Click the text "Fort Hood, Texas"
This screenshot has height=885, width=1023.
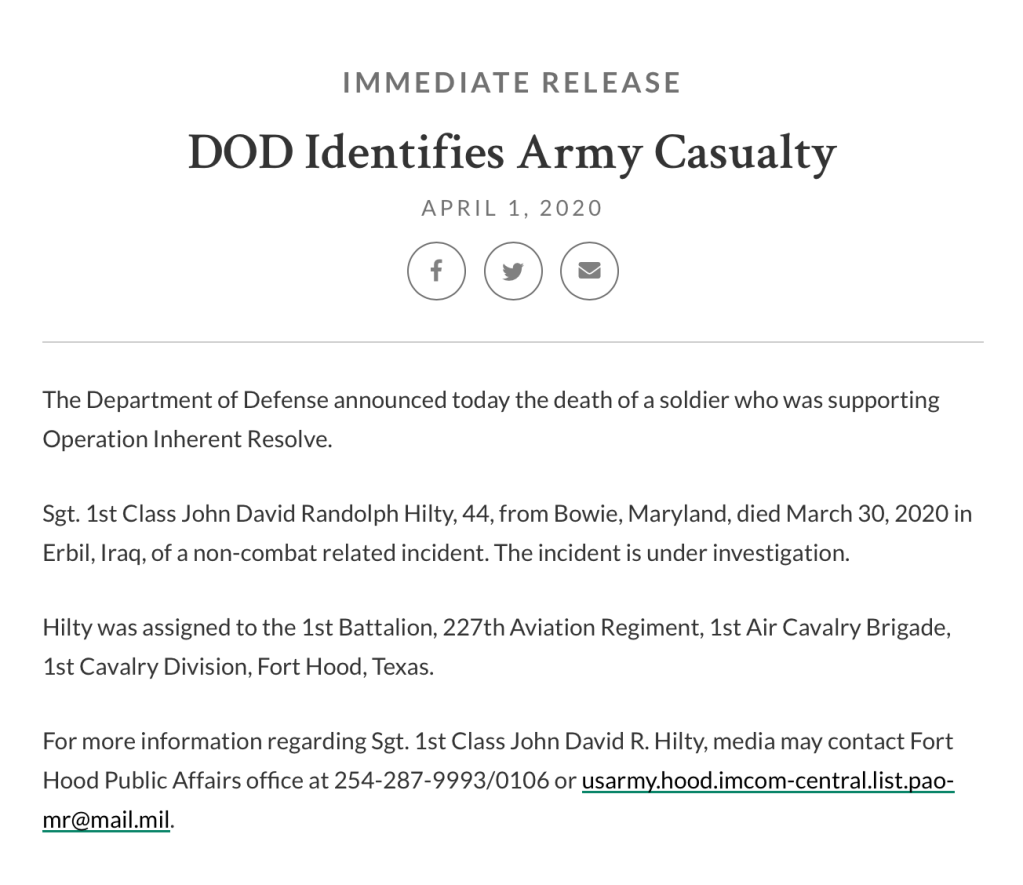pyautogui.click(x=345, y=667)
